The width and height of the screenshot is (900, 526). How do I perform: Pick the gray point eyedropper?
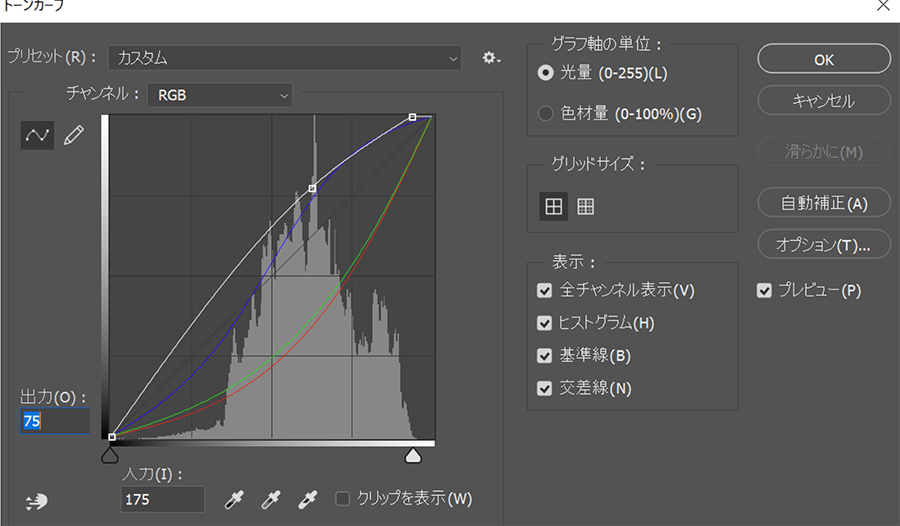271,500
